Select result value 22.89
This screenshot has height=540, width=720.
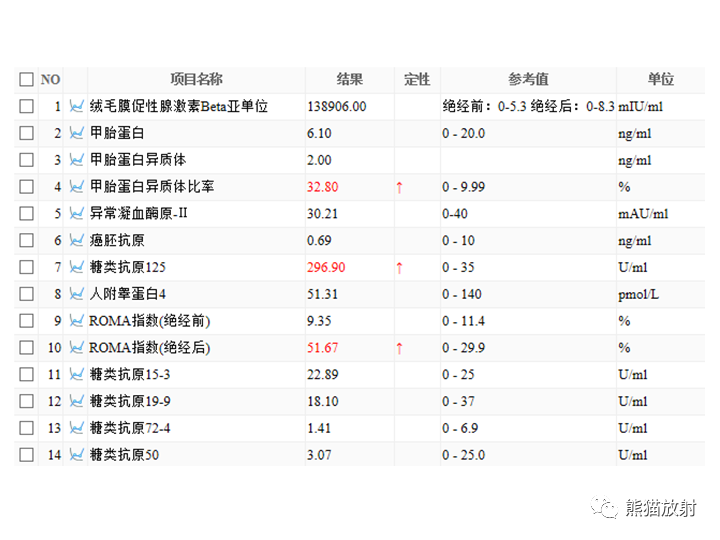point(322,374)
